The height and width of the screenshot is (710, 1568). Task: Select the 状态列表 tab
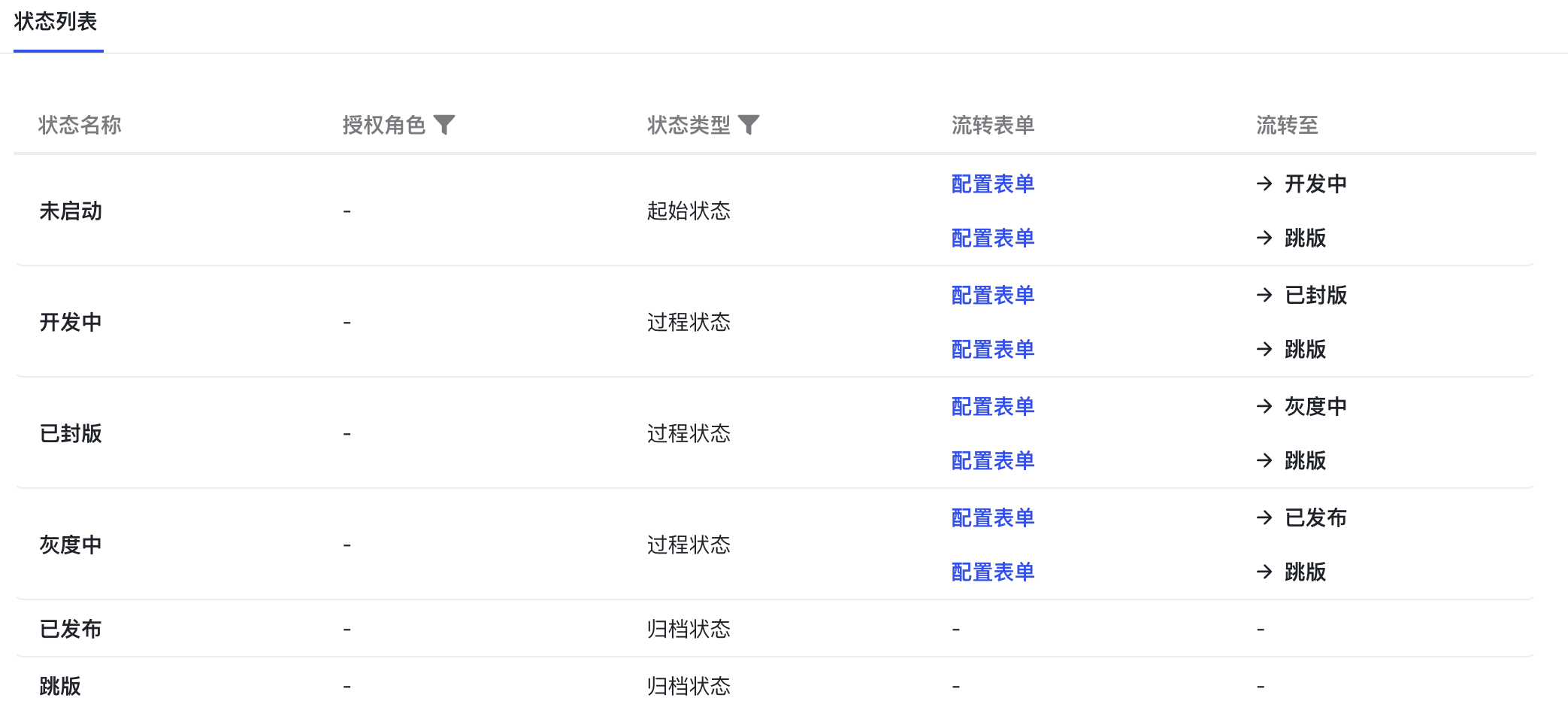click(56, 22)
